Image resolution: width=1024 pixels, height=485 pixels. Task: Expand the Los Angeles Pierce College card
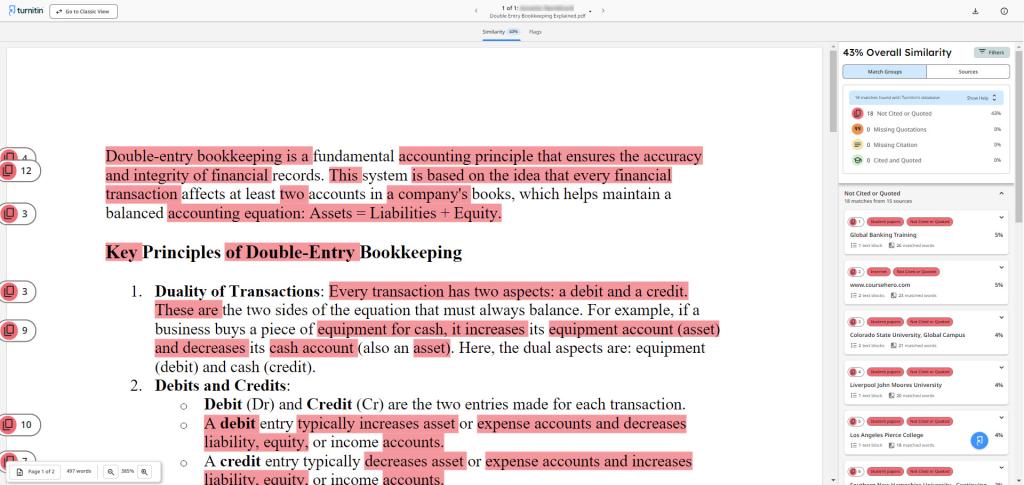tap(1001, 417)
